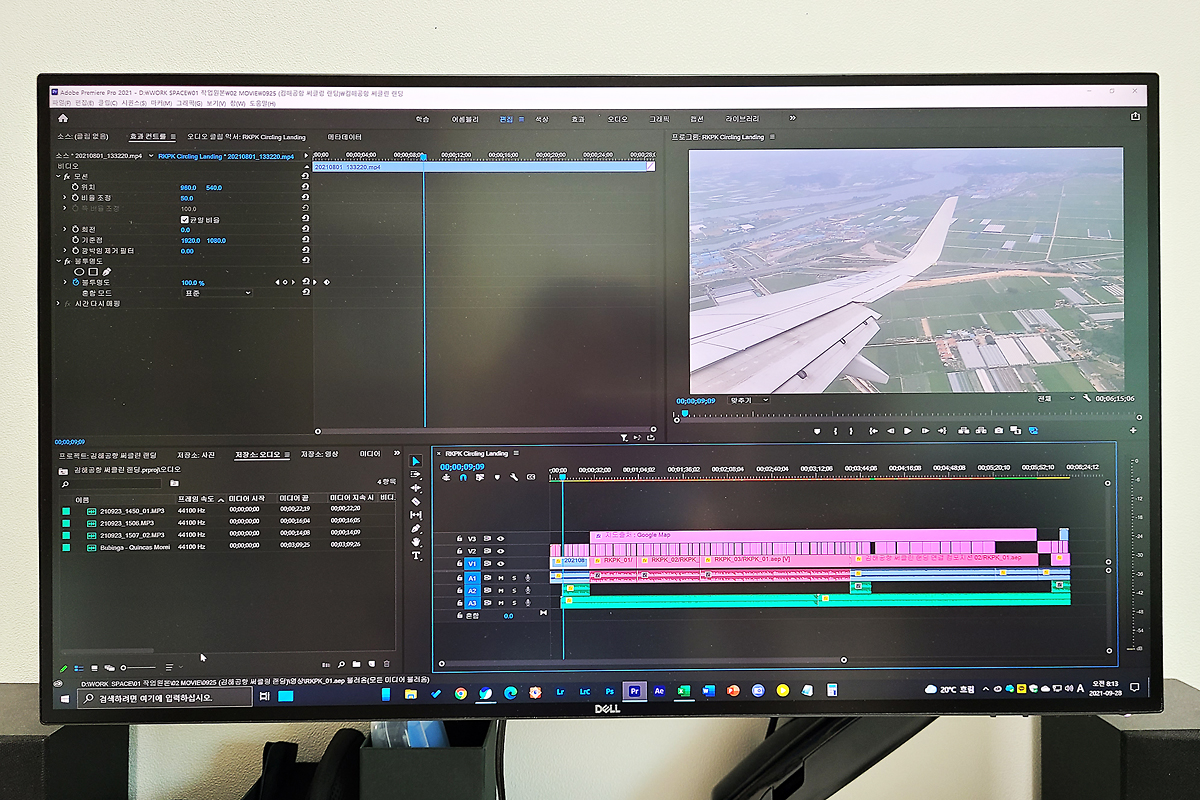This screenshot has height=800, width=1200.
Task: Select the Selection tool arrow
Action: click(417, 461)
